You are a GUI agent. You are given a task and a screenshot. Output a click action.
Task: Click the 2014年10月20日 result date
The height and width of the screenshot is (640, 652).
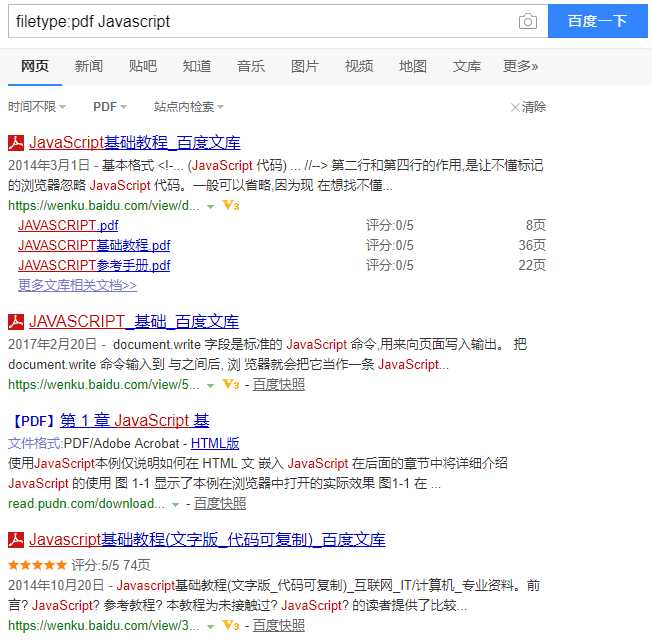coord(56,586)
